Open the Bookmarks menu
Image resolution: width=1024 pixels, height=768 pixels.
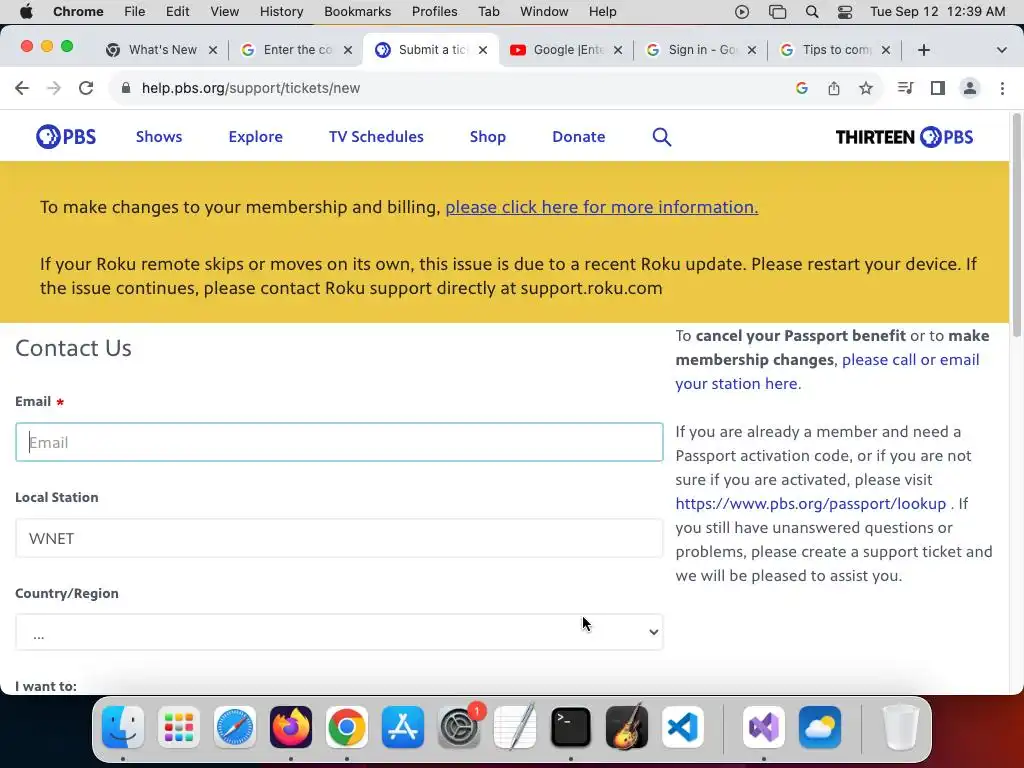click(x=357, y=12)
